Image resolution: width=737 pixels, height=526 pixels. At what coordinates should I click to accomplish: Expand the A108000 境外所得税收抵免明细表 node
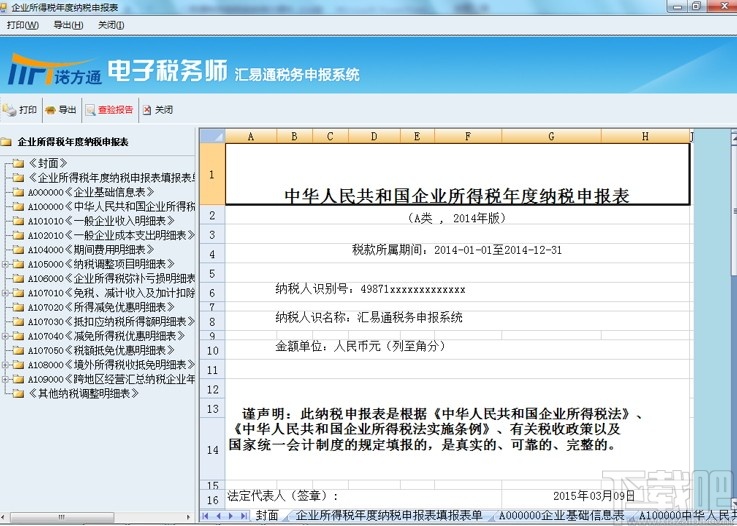pos(5,365)
